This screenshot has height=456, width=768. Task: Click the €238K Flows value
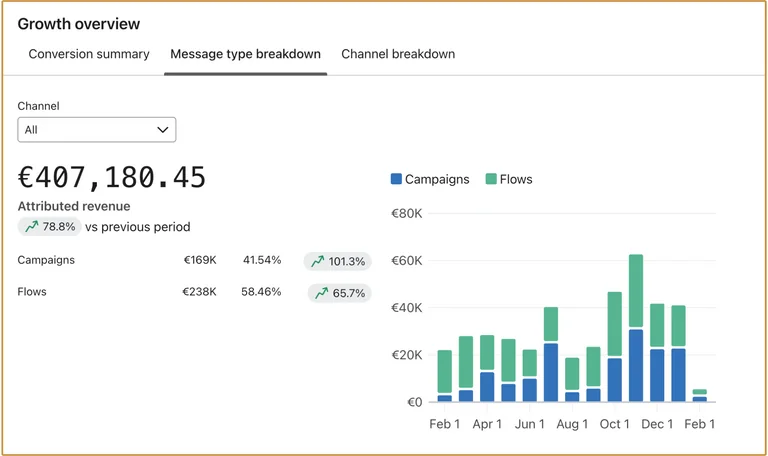[x=199, y=292]
